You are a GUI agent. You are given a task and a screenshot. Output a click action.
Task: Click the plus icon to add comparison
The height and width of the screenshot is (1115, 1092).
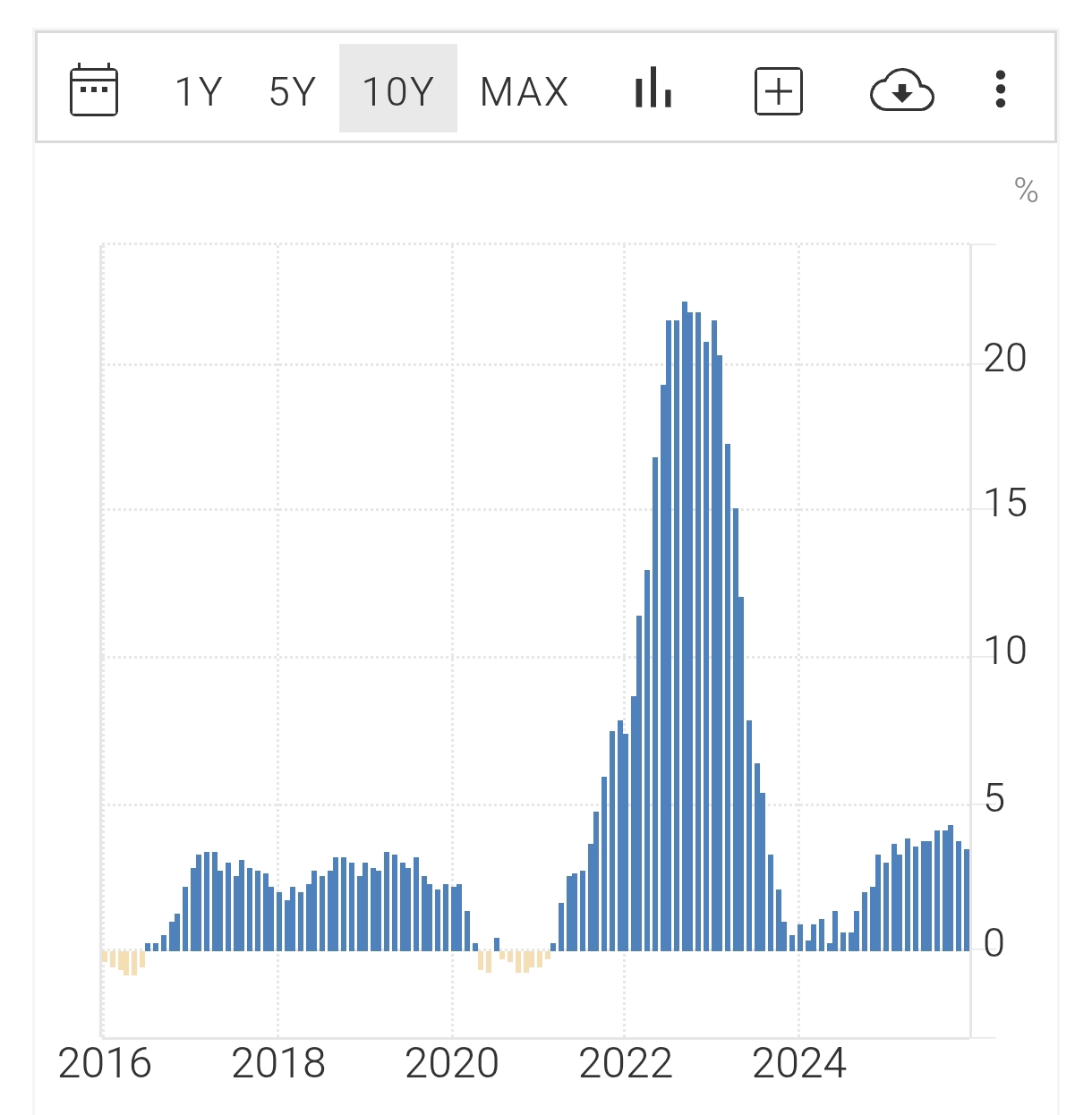click(779, 91)
